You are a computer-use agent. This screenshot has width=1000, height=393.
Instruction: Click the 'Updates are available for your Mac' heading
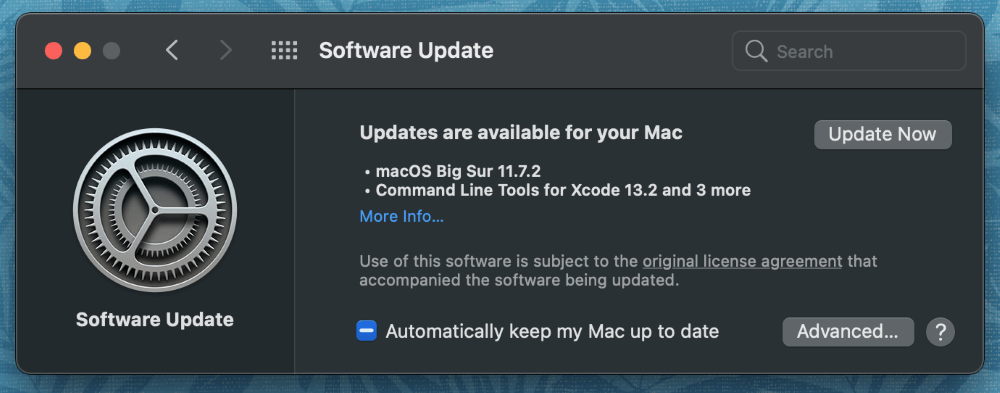(x=521, y=133)
